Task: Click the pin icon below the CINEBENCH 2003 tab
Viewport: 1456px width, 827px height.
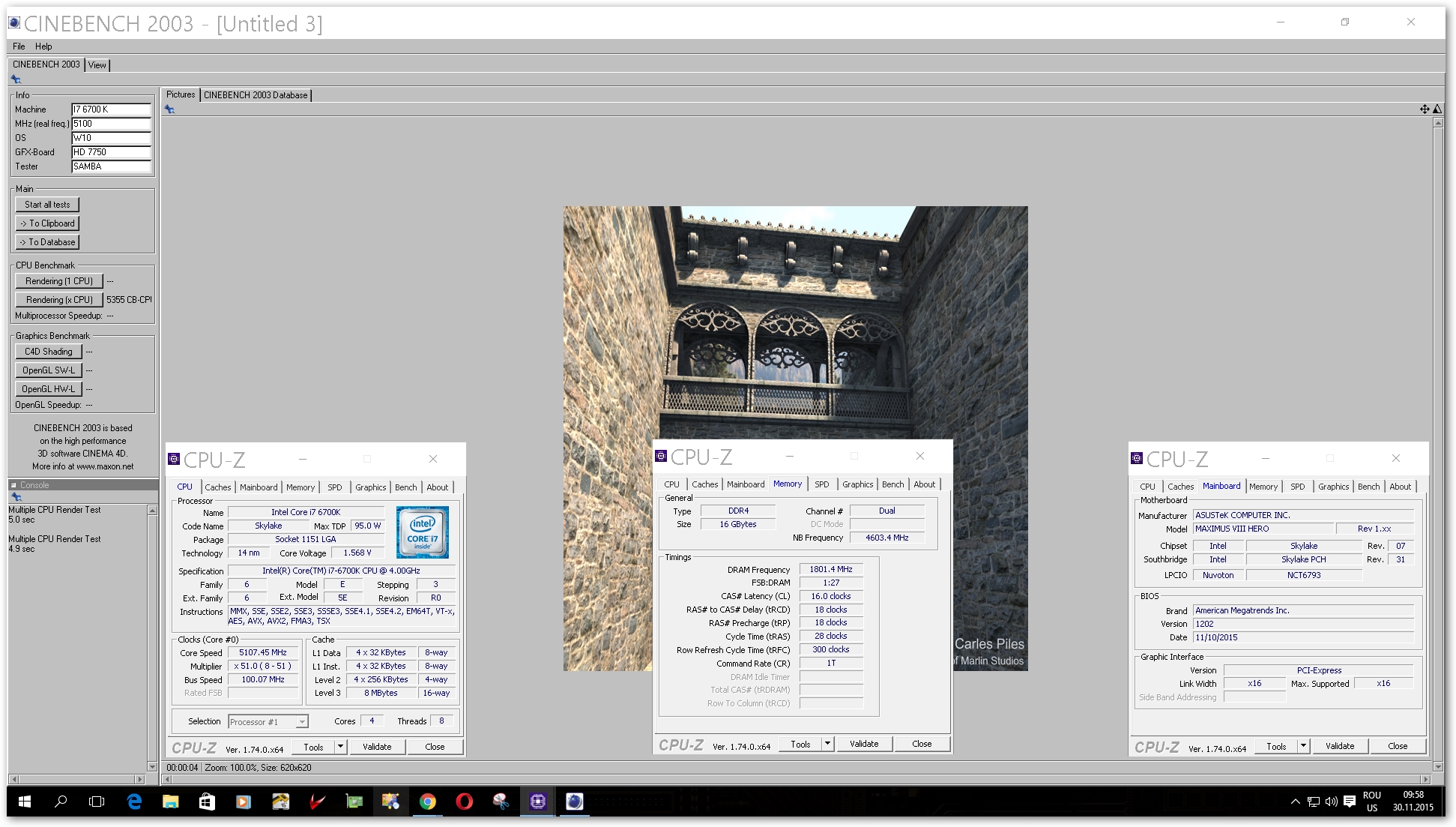Action: point(16,79)
